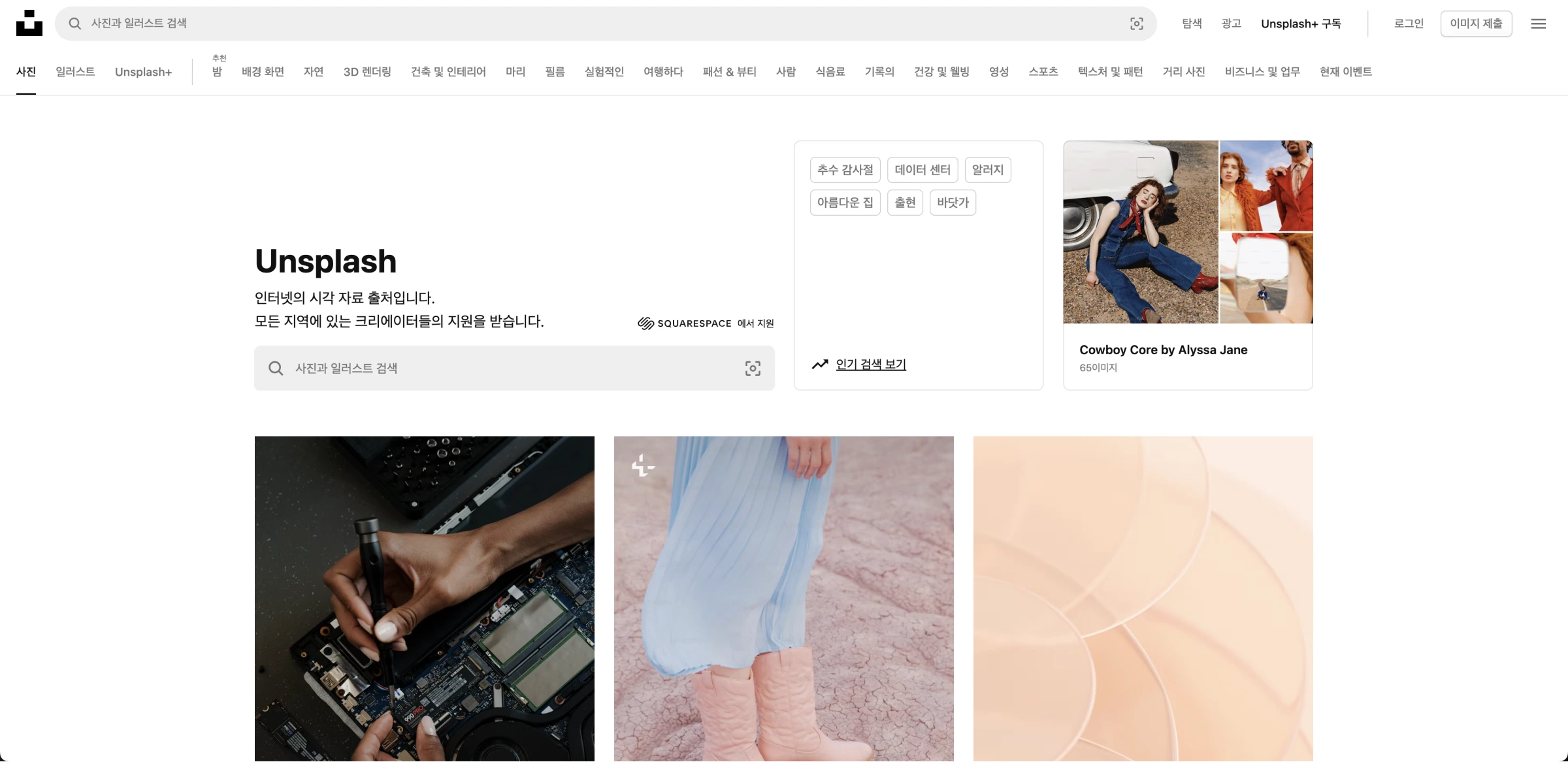Select the 바닷가 search tag
Viewport: 1568px width, 762px height.
953,203
